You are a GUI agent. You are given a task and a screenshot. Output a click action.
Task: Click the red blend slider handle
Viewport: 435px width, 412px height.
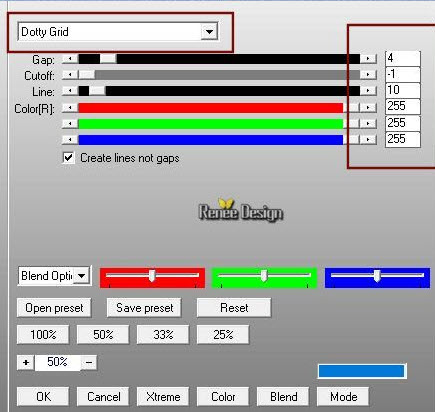(152, 276)
